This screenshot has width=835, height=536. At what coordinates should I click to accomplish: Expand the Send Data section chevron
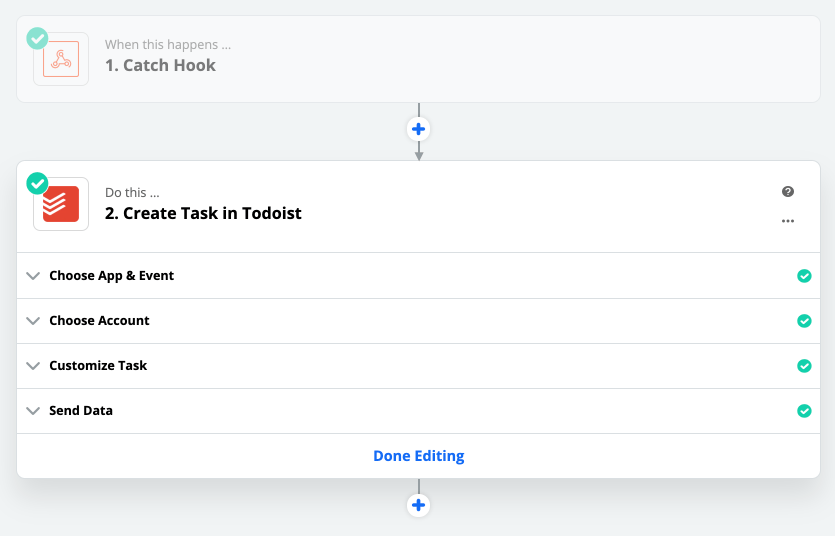click(x=33, y=411)
